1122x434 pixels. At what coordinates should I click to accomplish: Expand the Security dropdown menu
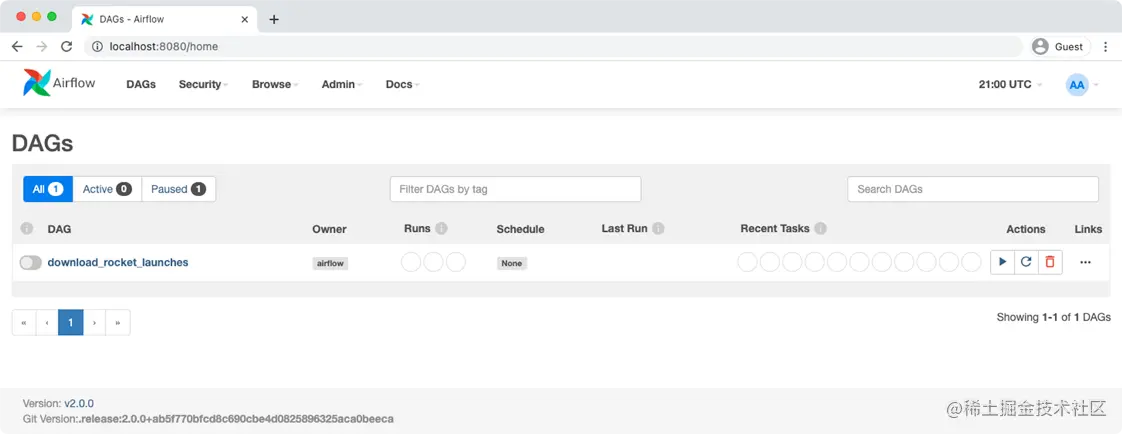203,84
